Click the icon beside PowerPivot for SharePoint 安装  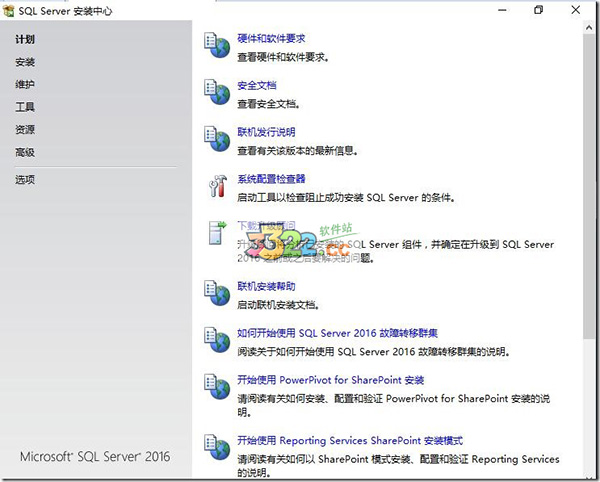[217, 387]
